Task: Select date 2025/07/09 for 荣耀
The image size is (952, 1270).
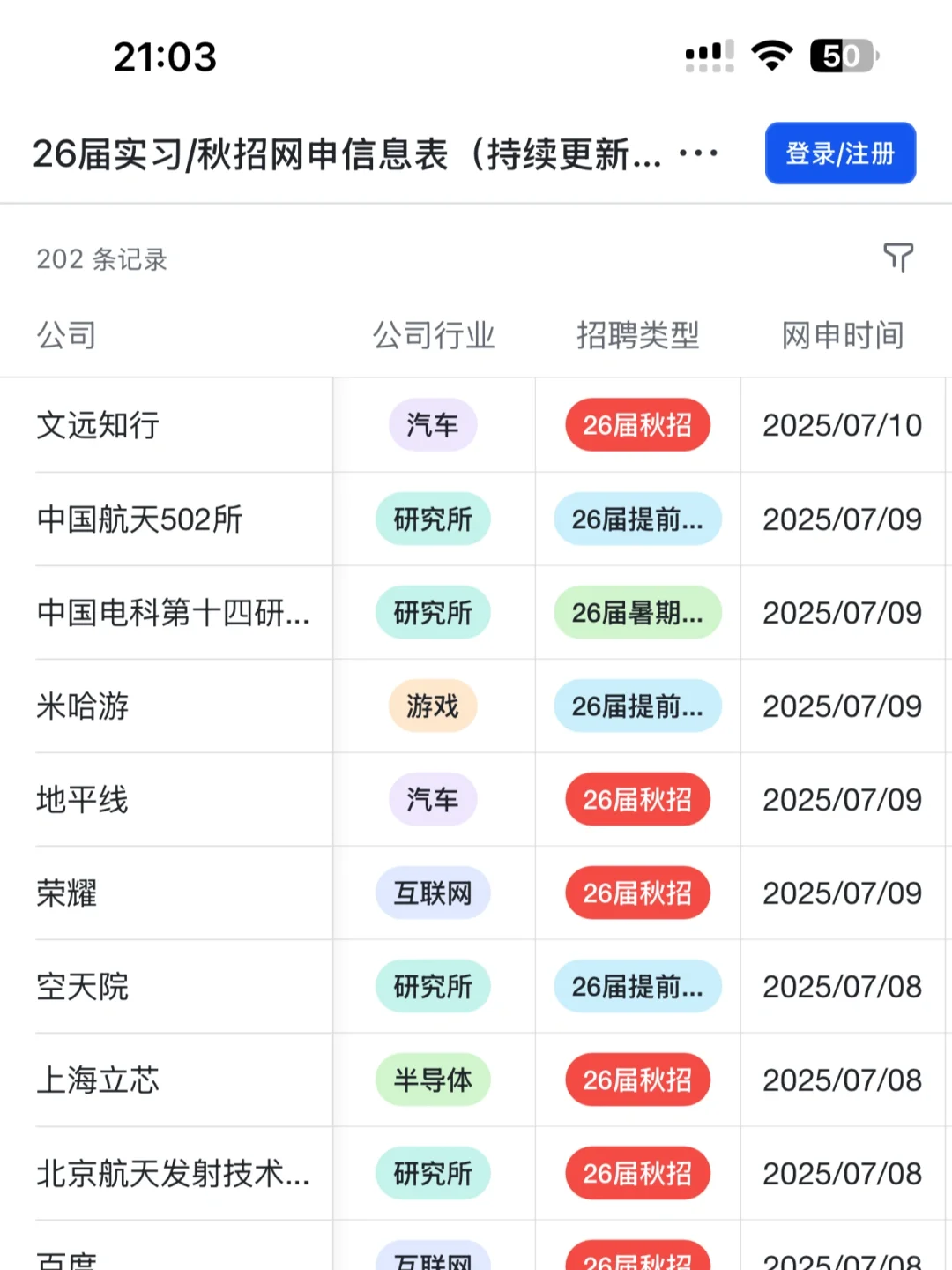Action: [x=843, y=893]
